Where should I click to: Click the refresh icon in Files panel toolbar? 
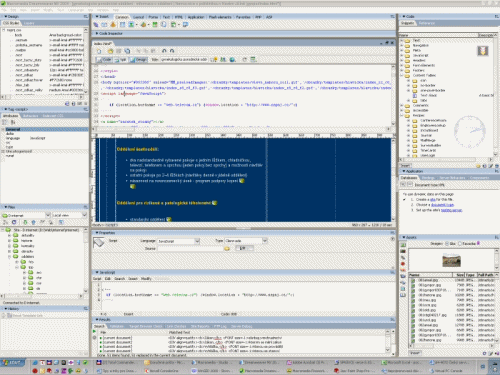[14, 222]
